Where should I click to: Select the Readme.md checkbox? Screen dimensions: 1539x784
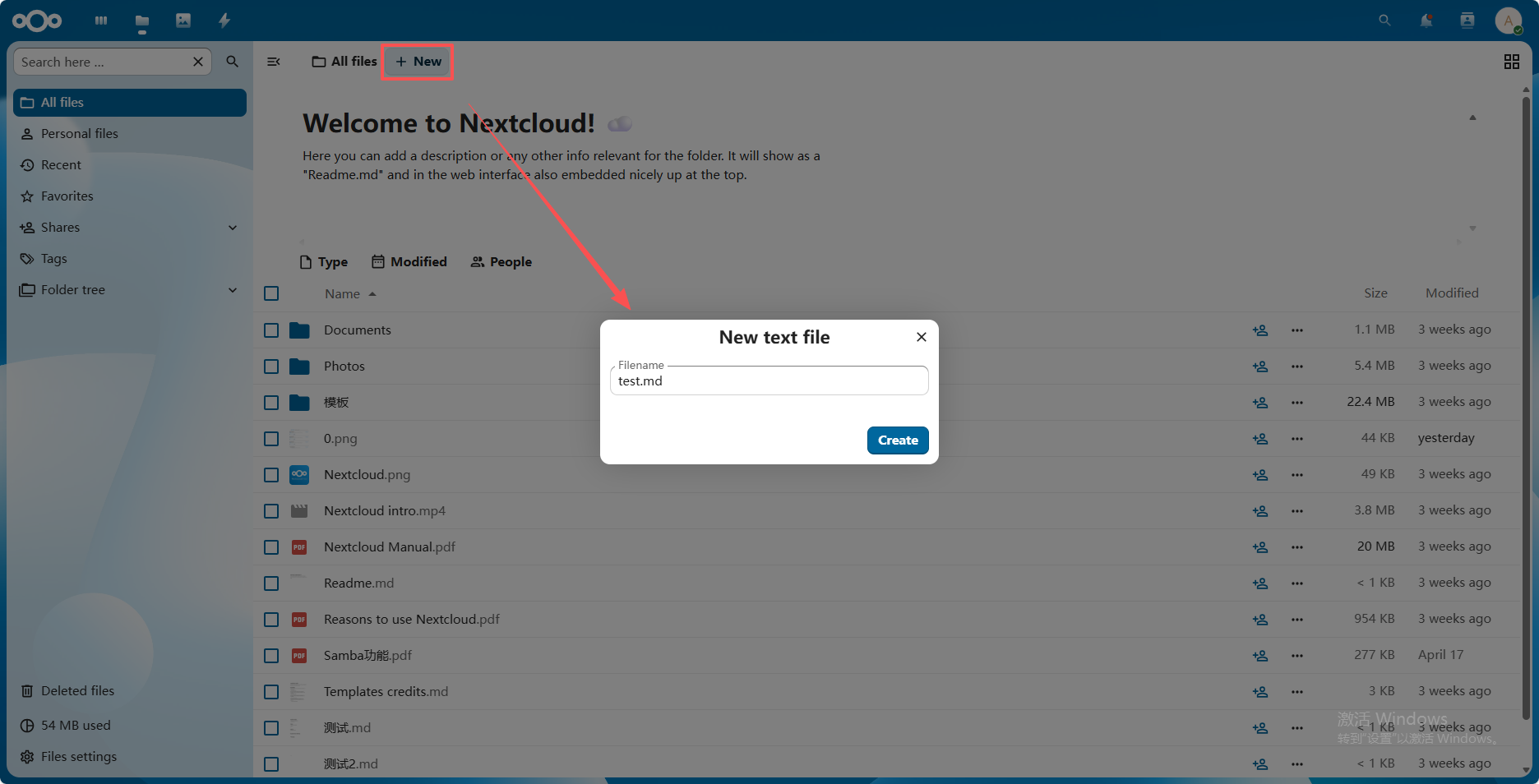271,583
